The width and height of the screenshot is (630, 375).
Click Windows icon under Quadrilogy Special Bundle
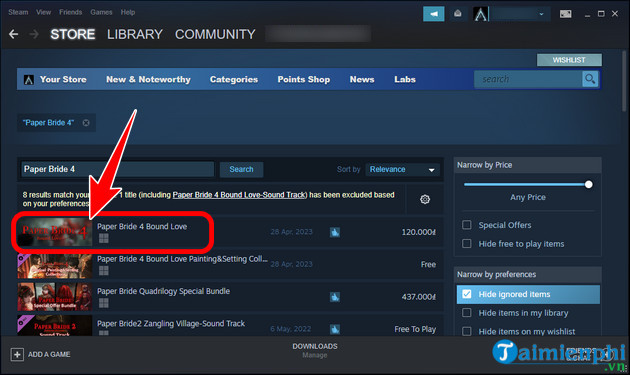coord(104,303)
